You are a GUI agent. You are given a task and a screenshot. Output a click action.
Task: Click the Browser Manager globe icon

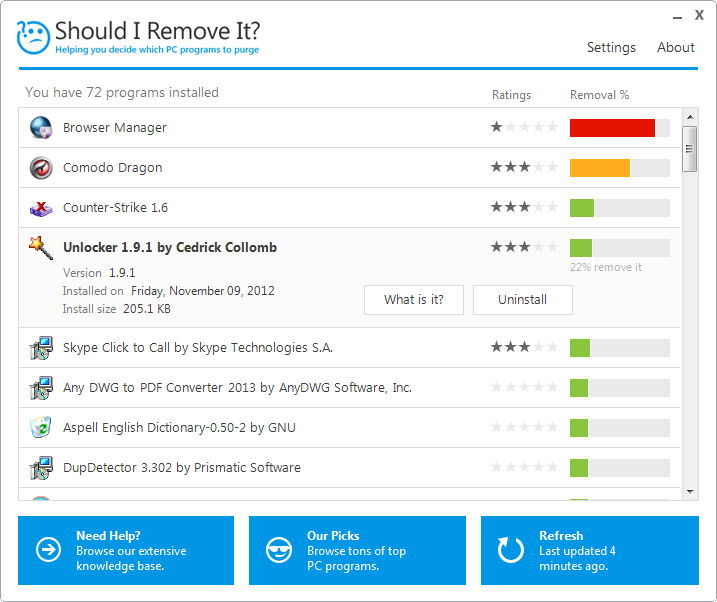[x=41, y=128]
